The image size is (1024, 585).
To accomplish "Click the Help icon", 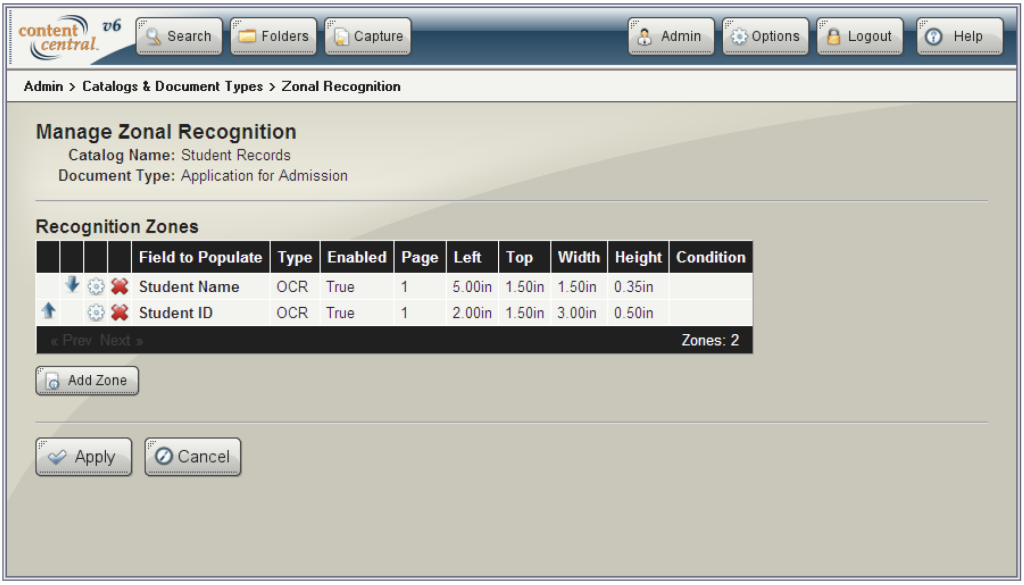I will (958, 36).
